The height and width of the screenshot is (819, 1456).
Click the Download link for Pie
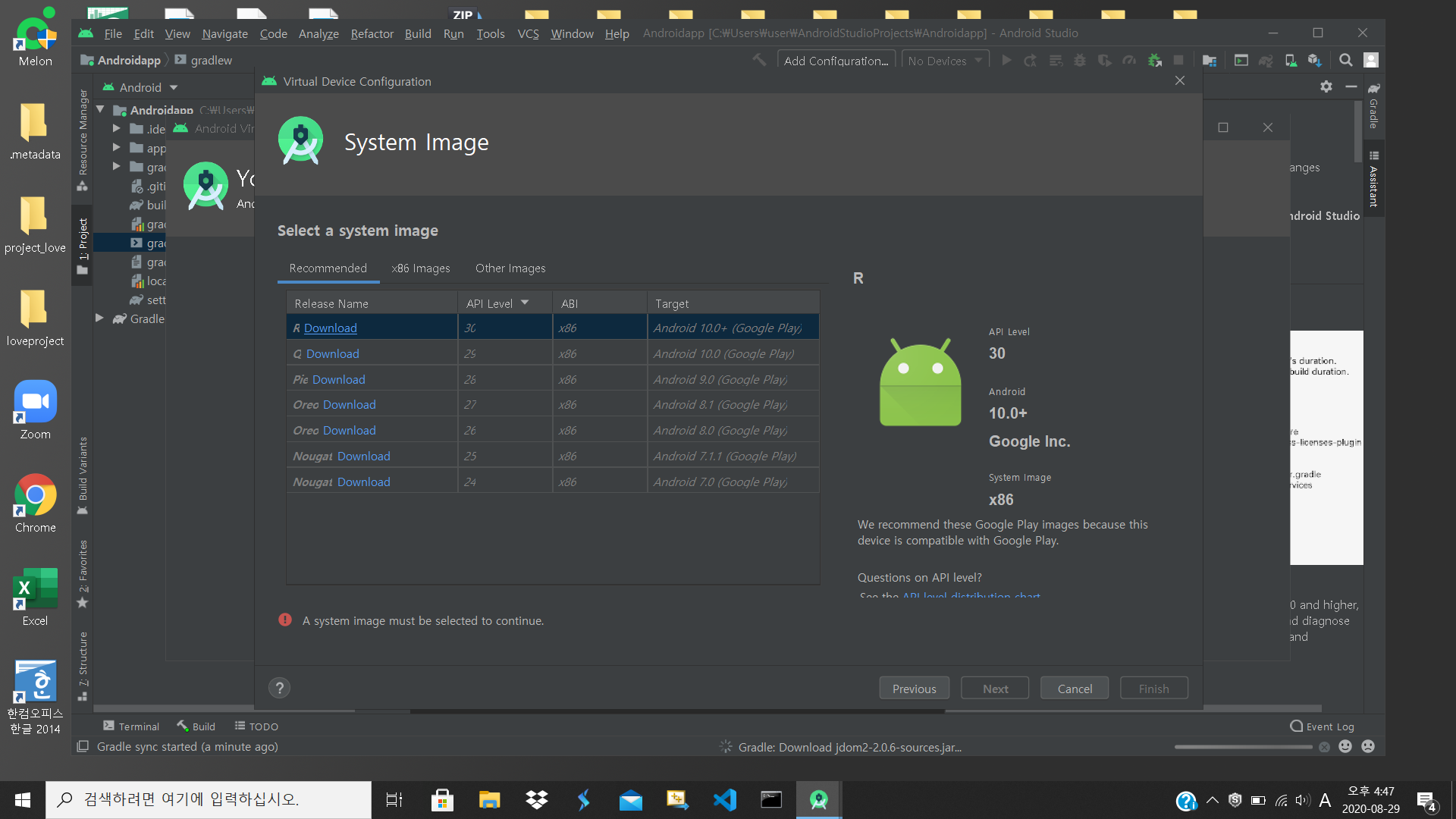click(x=338, y=379)
